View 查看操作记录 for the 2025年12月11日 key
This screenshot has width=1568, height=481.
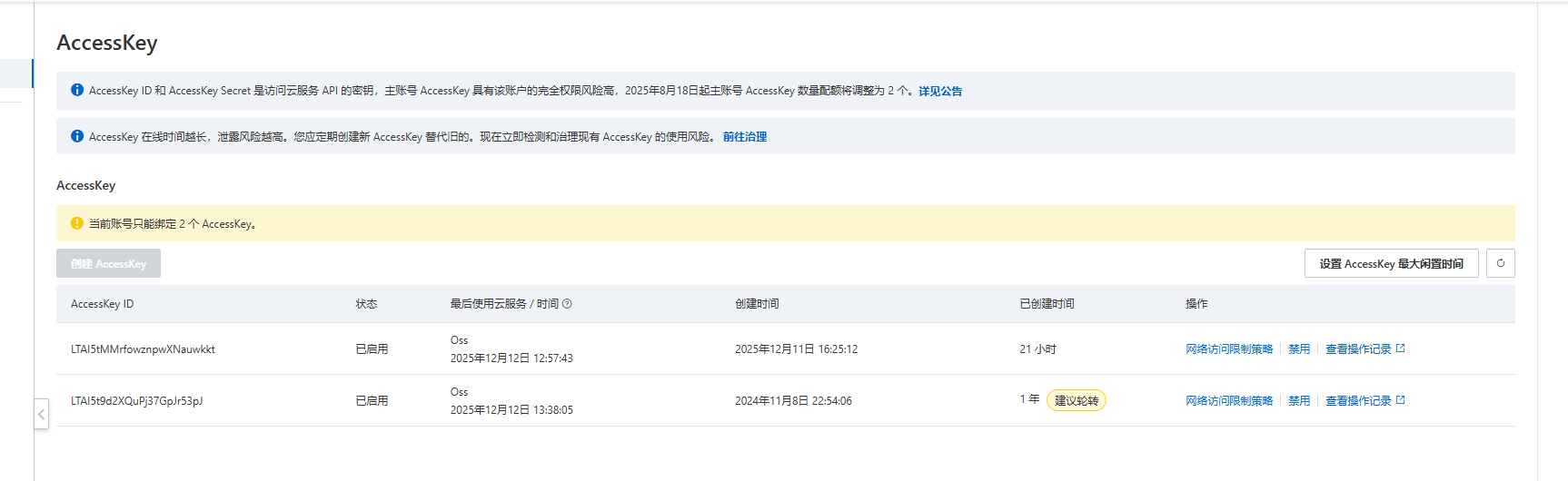(1357, 349)
